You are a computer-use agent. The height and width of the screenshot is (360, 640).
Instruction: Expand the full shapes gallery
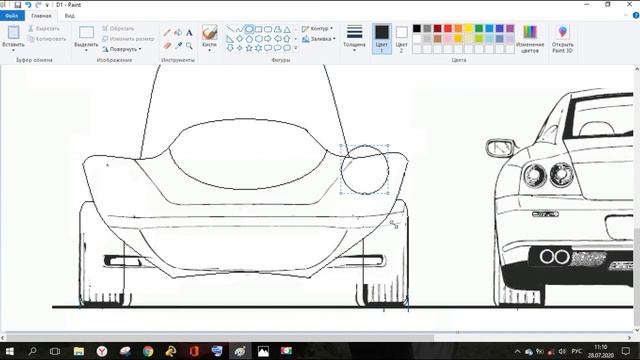tap(296, 48)
